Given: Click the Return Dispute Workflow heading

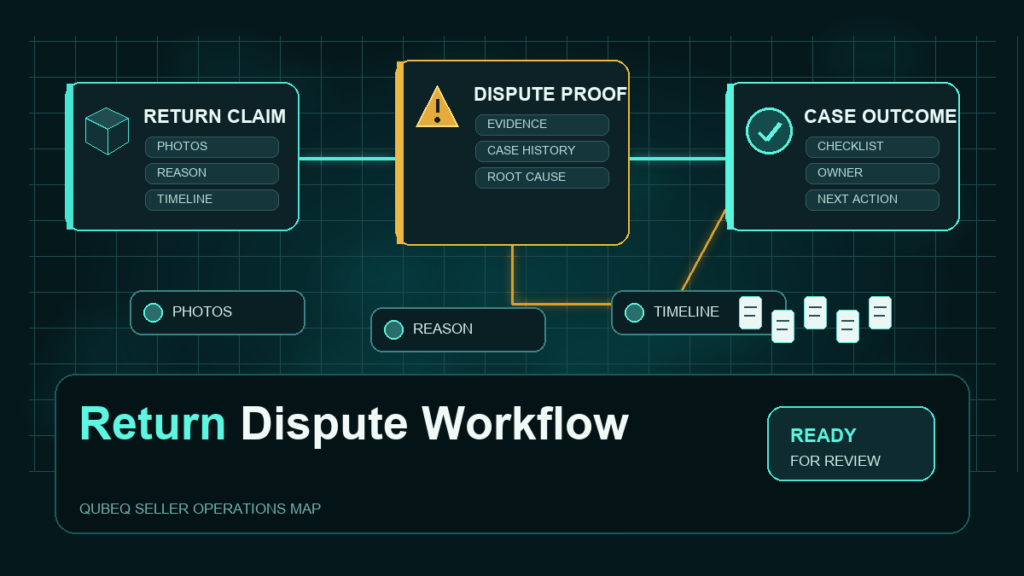Looking at the screenshot, I should pyautogui.click(x=353, y=424).
